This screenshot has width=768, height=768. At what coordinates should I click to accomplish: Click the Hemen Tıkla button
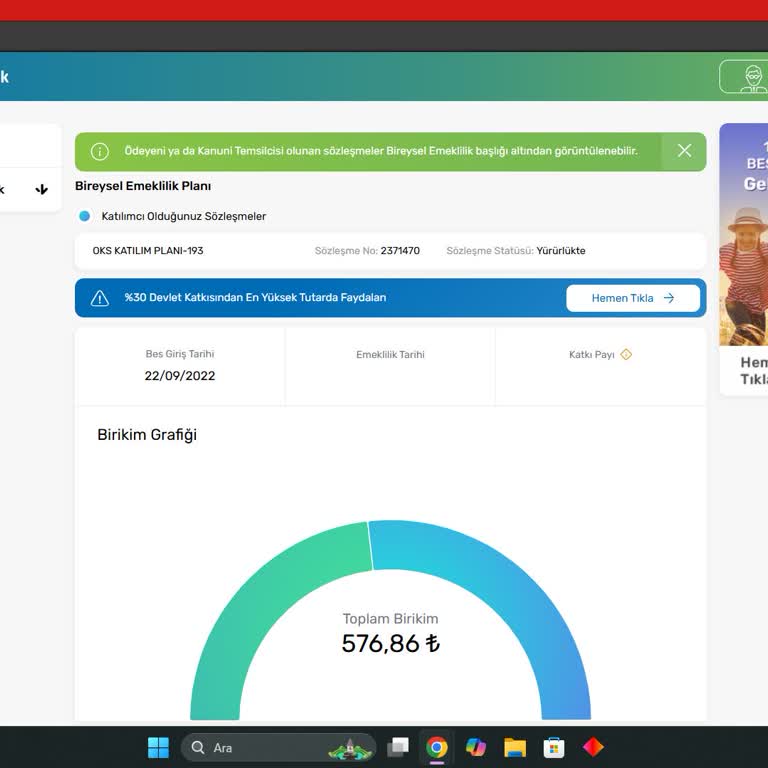pyautogui.click(x=633, y=298)
